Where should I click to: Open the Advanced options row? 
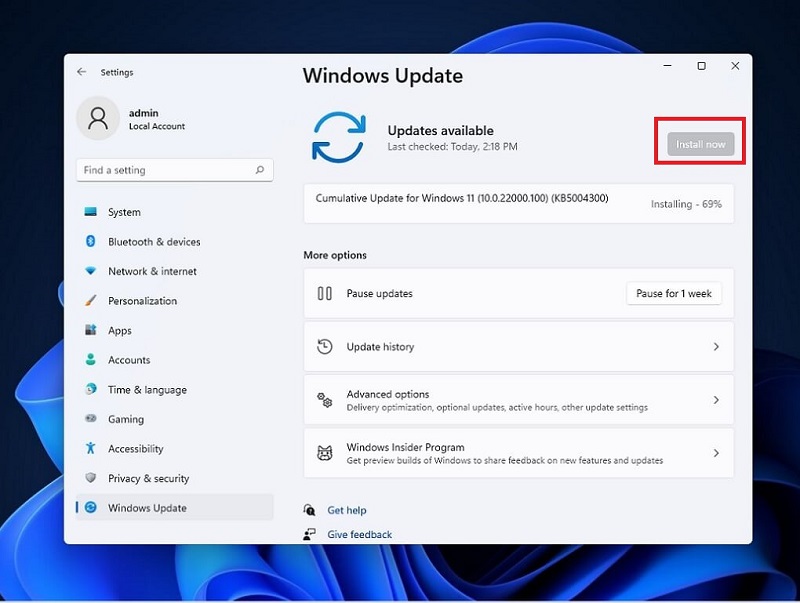(x=518, y=400)
